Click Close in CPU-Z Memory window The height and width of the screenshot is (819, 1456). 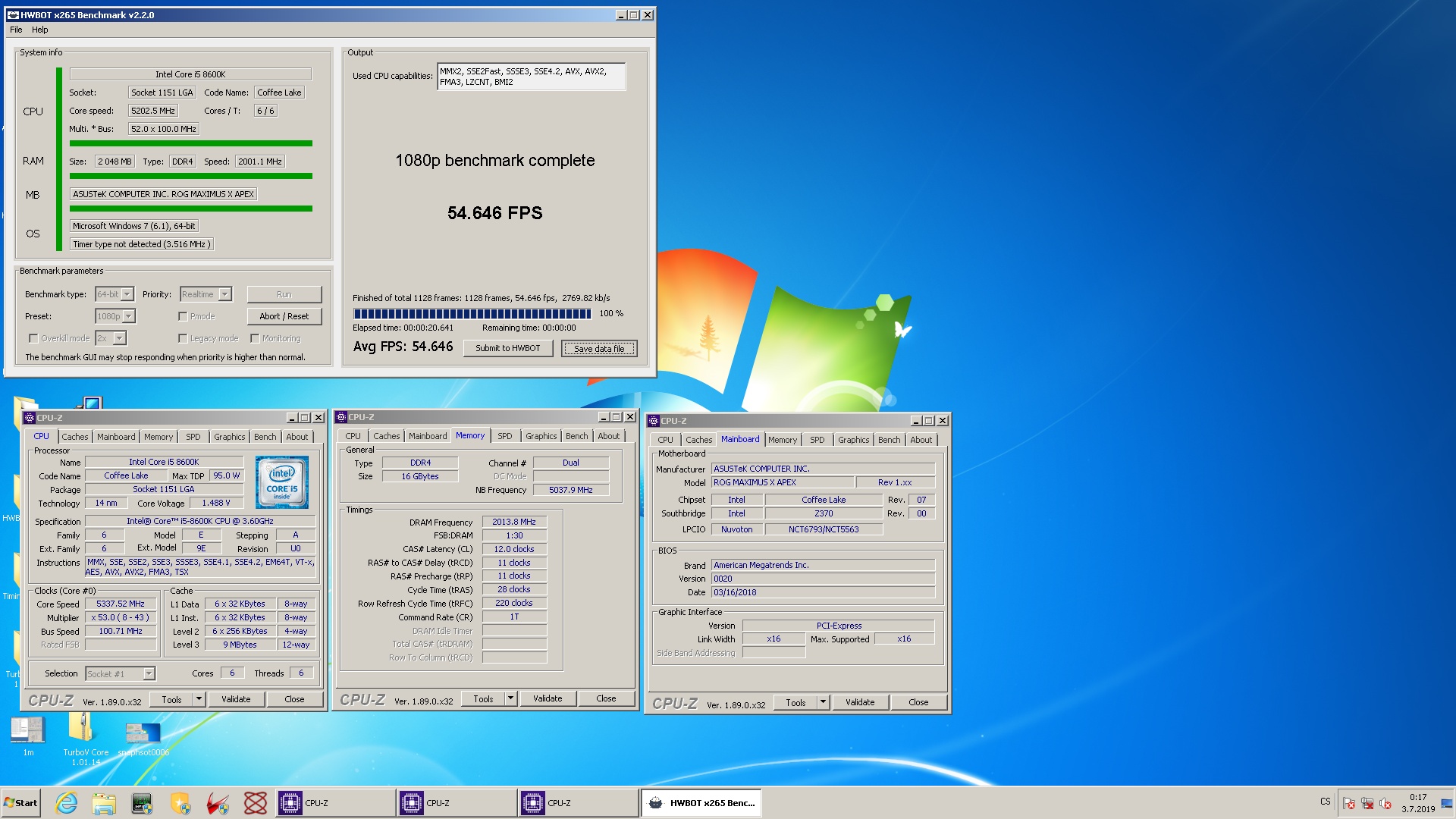(x=606, y=698)
